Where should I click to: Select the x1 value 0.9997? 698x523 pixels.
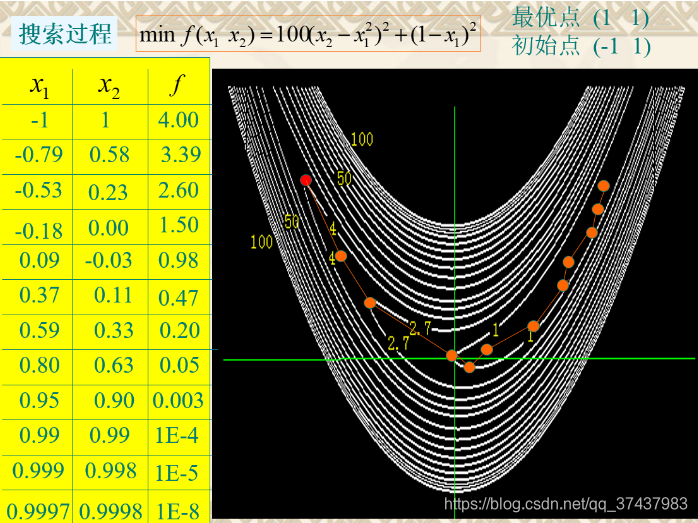point(38,512)
